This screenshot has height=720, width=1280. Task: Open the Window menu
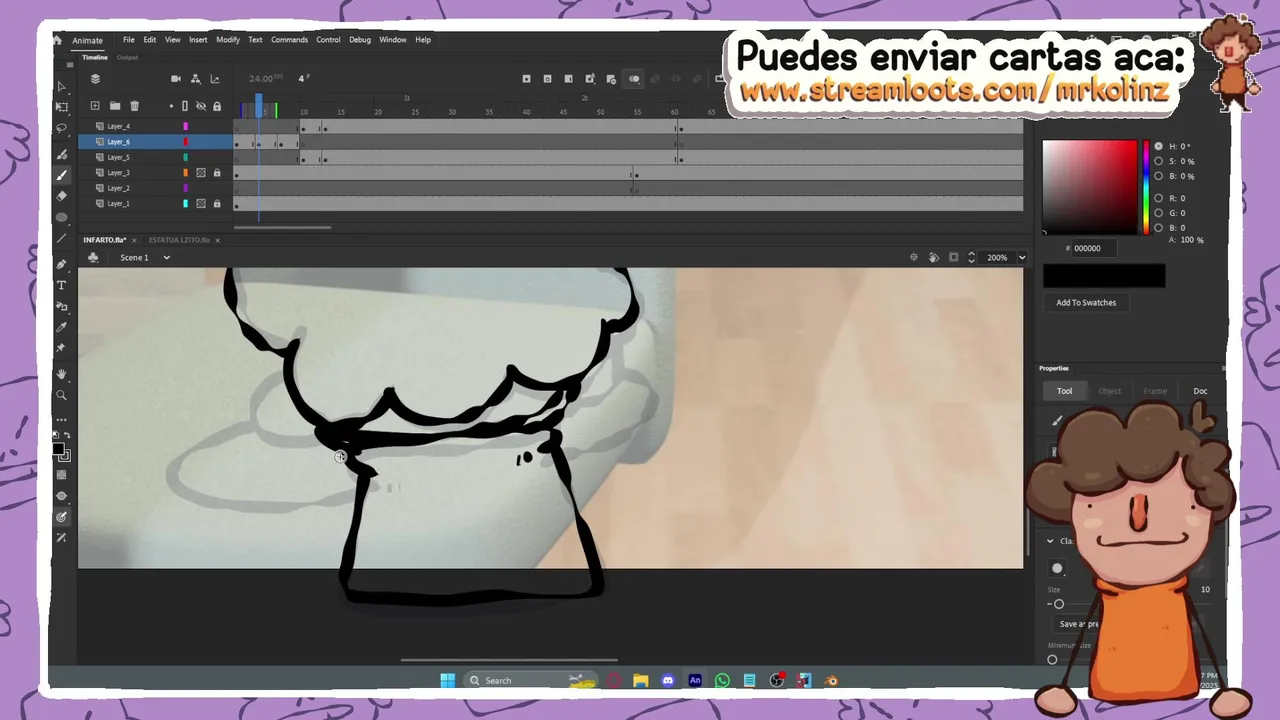(x=393, y=40)
